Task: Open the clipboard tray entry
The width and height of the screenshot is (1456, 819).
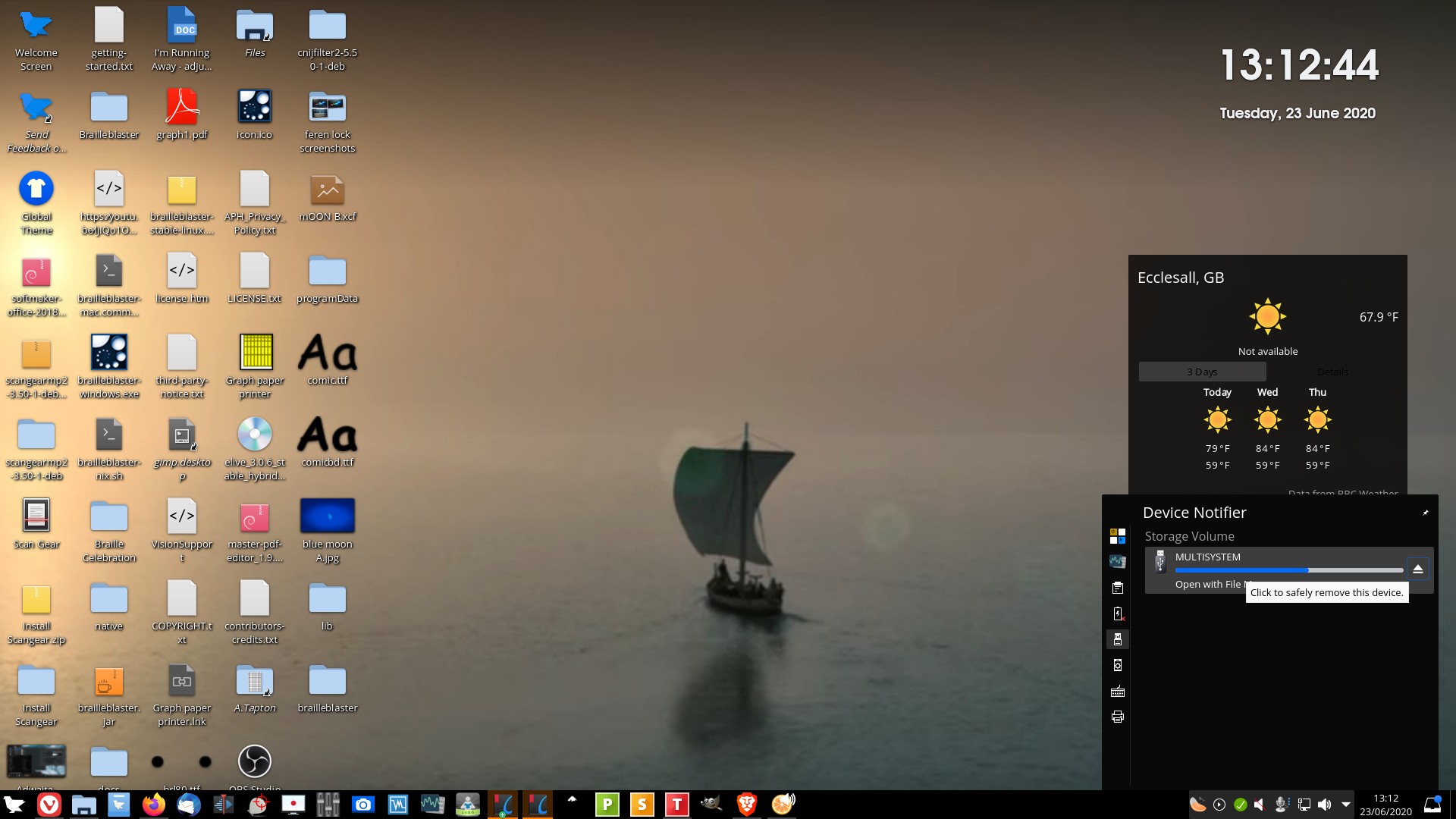Action: click(1117, 588)
